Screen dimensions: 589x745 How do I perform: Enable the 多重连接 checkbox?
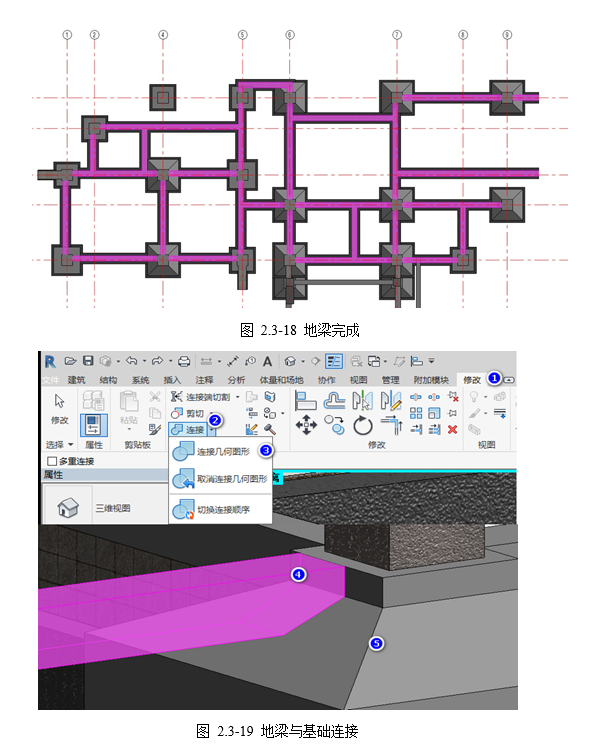(x=53, y=461)
